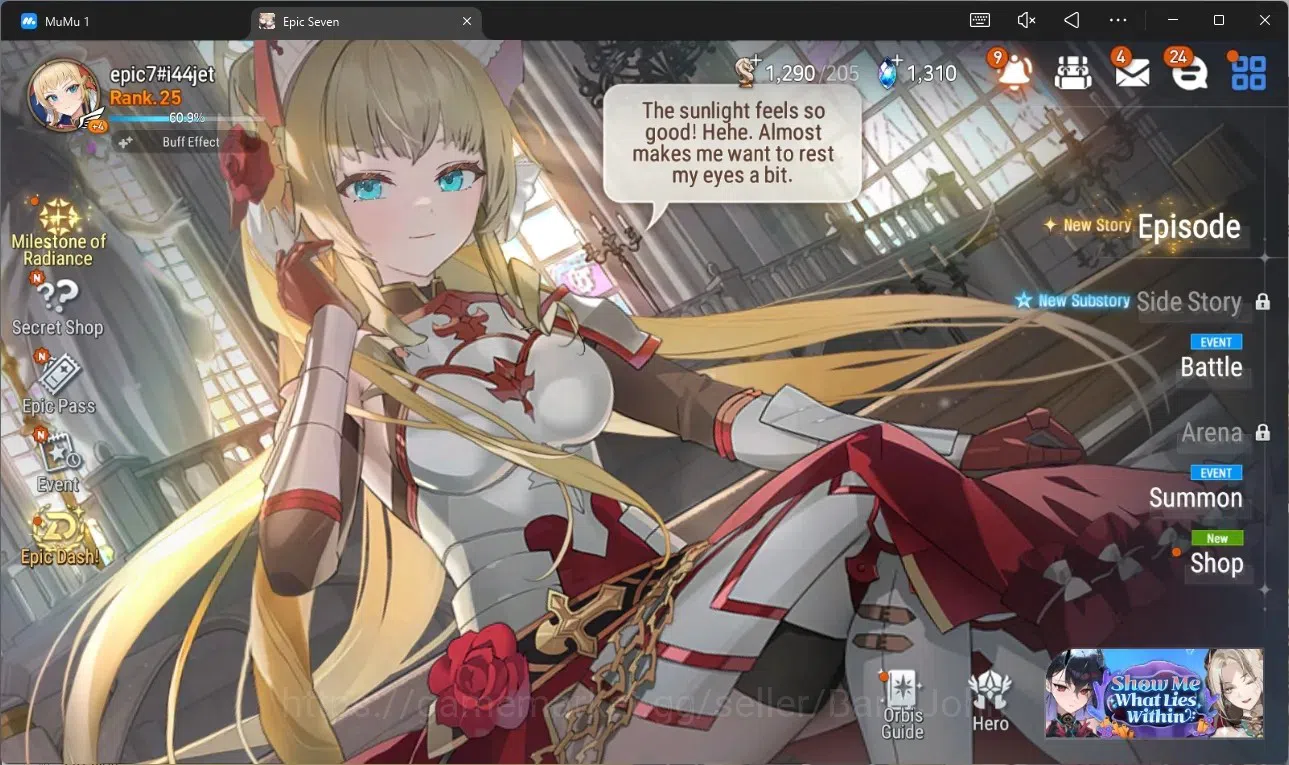This screenshot has width=1289, height=765.
Task: Open MuMu more options (three dots)
Action: click(x=1118, y=20)
